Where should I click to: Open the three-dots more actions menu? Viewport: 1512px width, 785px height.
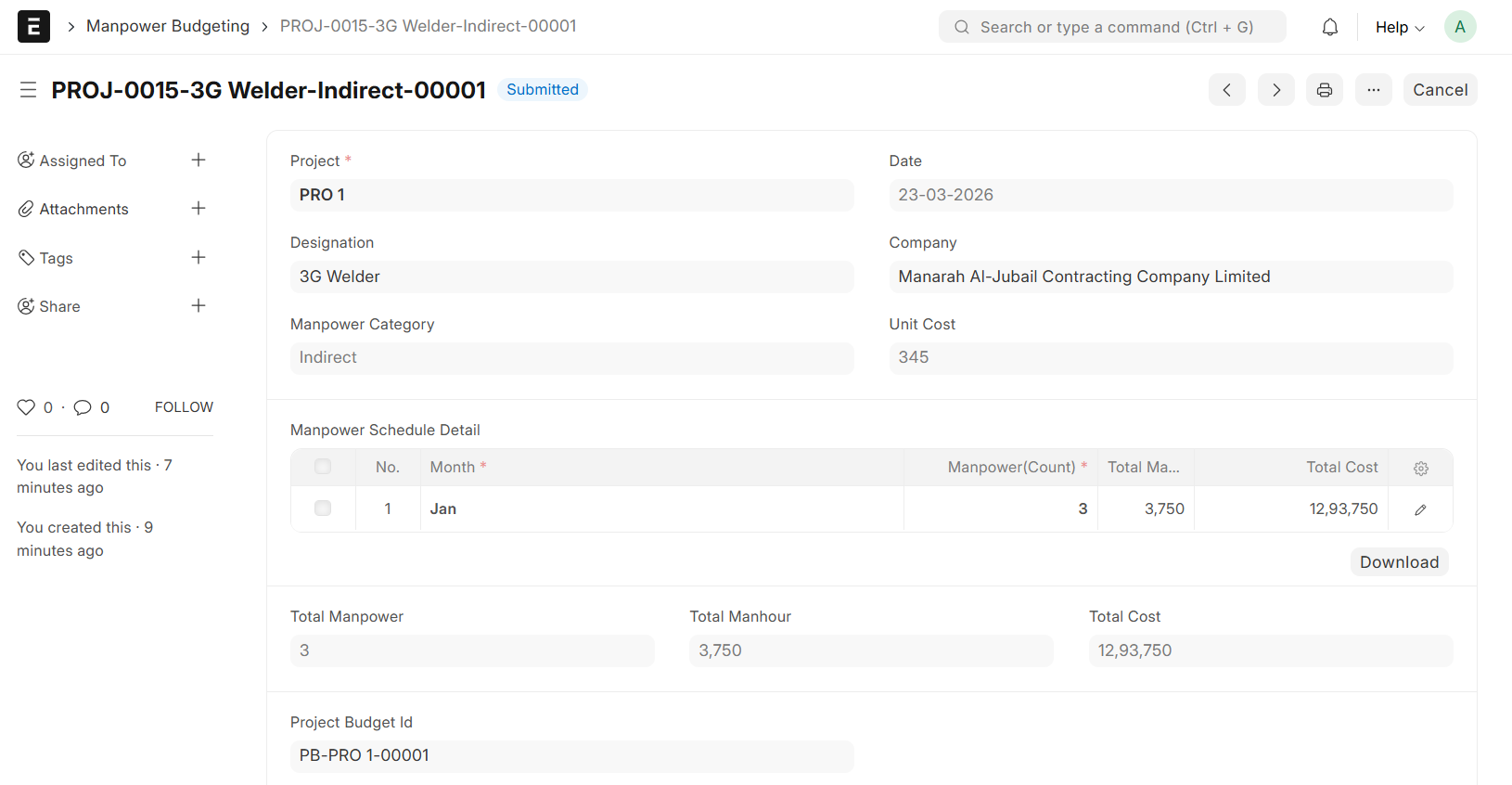(1373, 90)
